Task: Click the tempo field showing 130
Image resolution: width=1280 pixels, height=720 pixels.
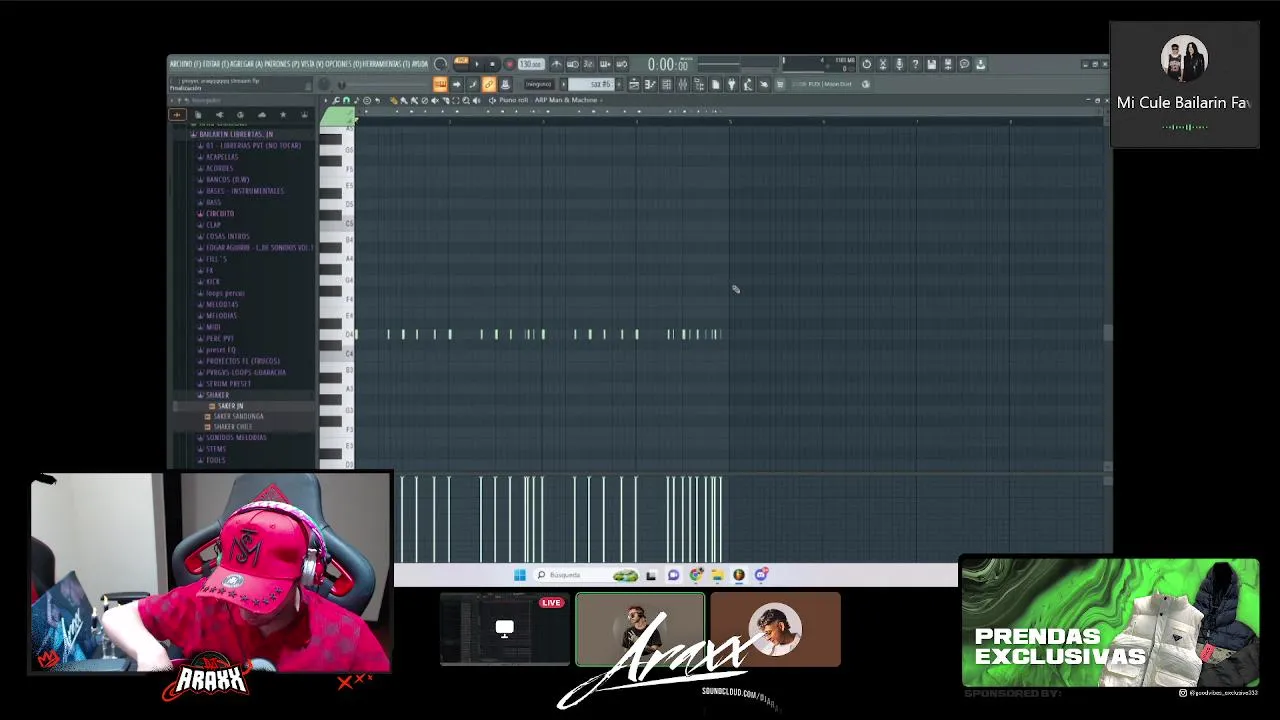Action: pos(531,64)
